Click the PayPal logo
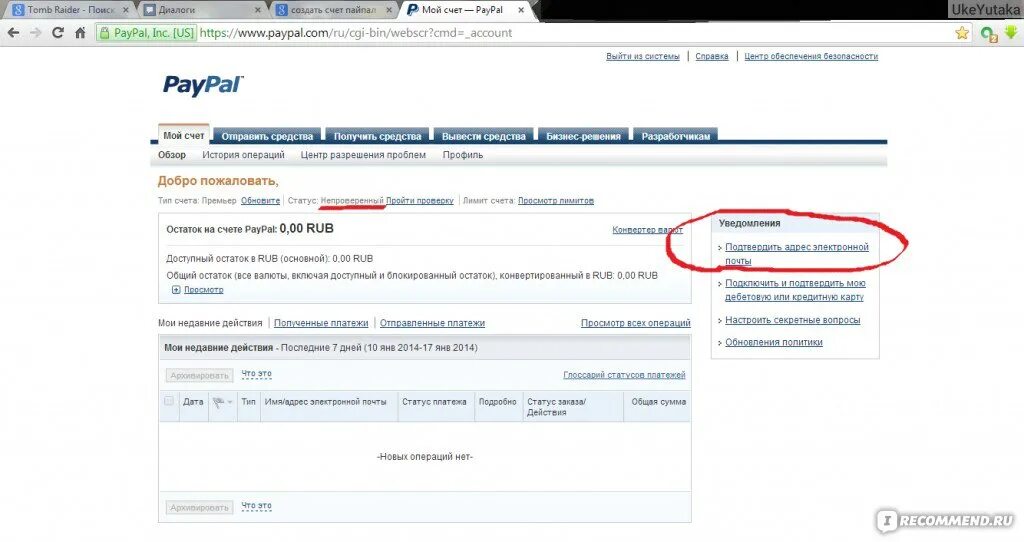 tap(202, 86)
